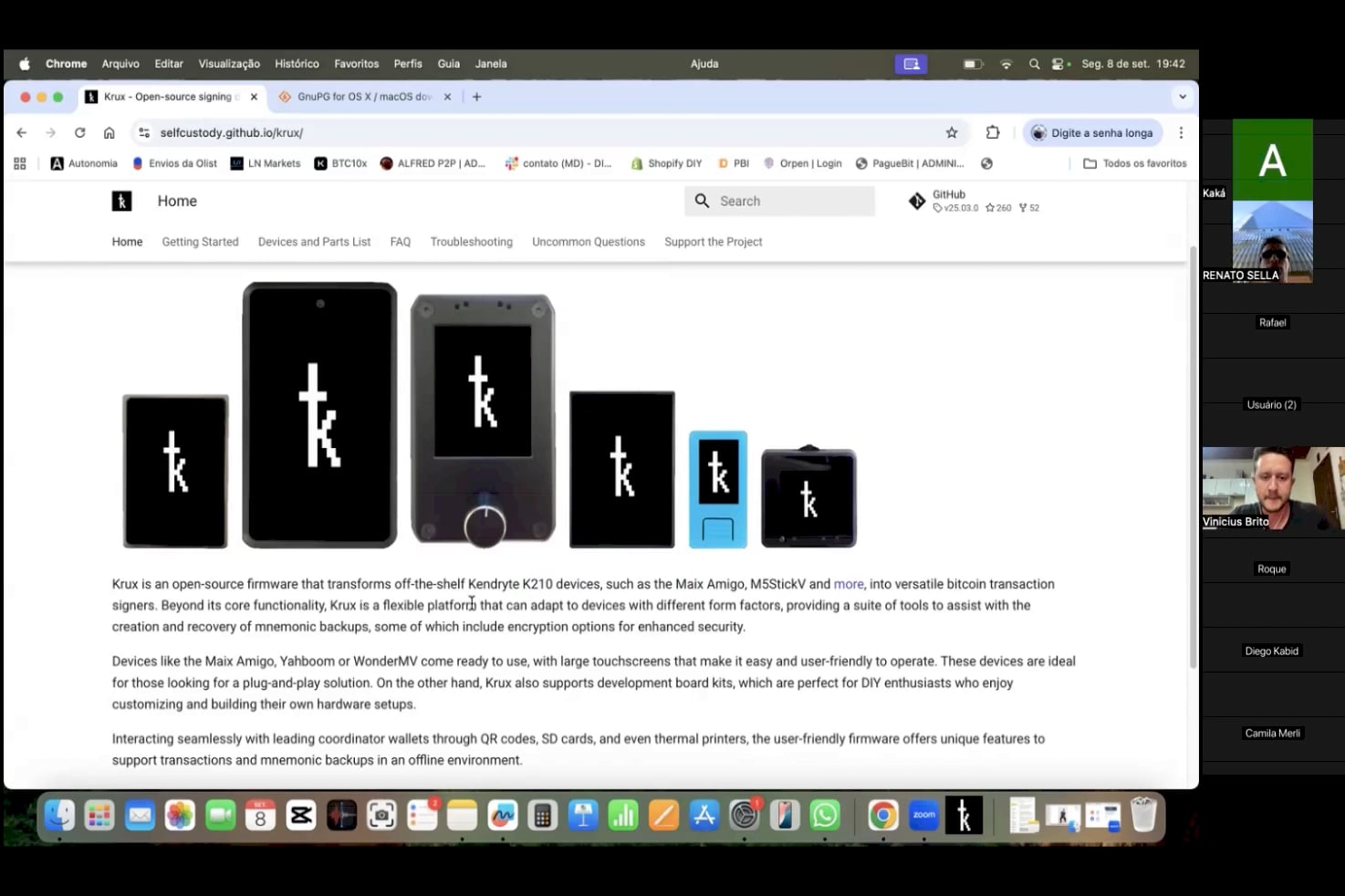Open FaceTime from the Dock

point(220,815)
